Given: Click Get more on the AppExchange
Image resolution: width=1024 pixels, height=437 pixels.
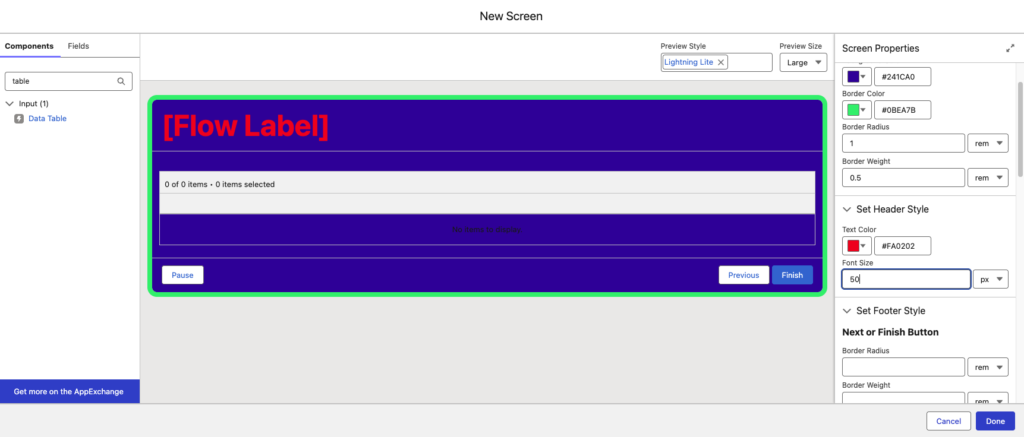Looking at the screenshot, I should coord(69,392).
